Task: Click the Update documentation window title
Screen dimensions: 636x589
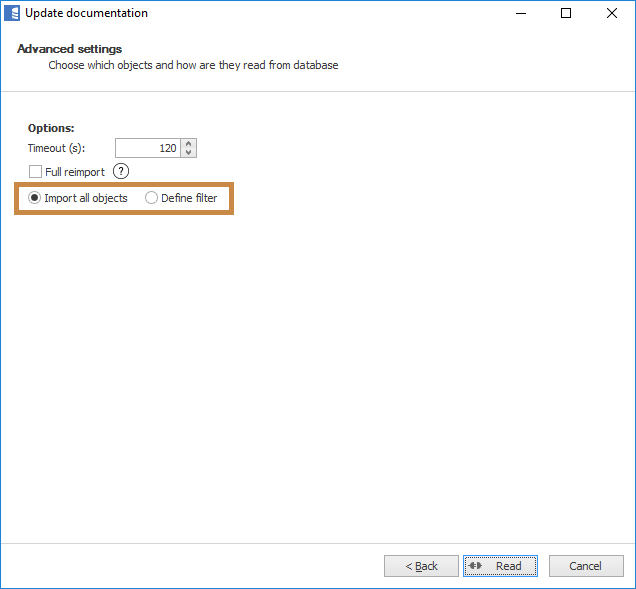Action: click(86, 14)
